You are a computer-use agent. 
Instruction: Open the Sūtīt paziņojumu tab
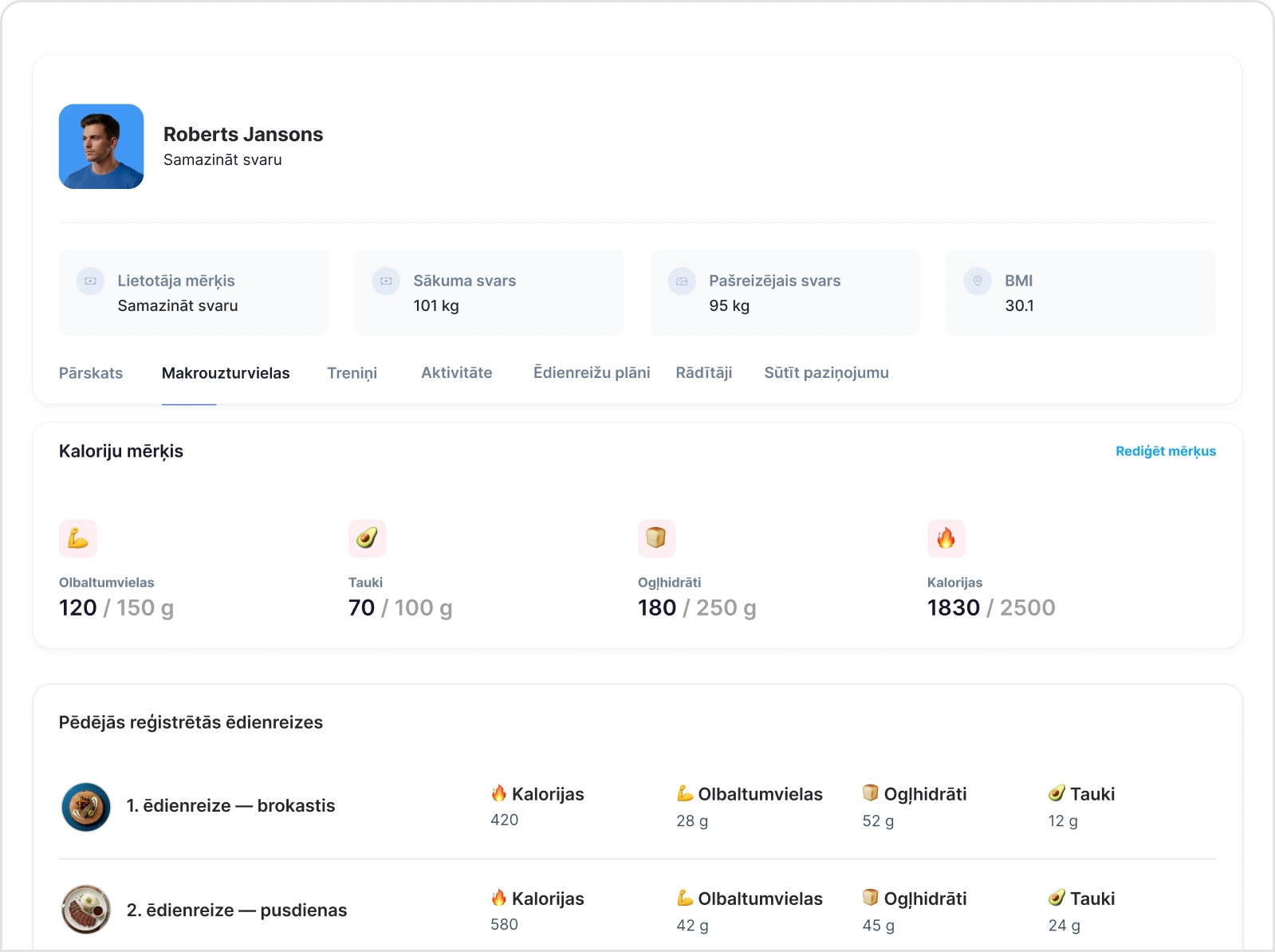coord(827,372)
